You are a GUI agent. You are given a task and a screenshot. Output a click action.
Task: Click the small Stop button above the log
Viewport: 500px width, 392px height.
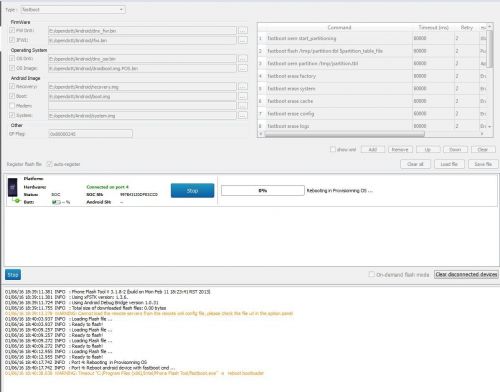click(13, 275)
